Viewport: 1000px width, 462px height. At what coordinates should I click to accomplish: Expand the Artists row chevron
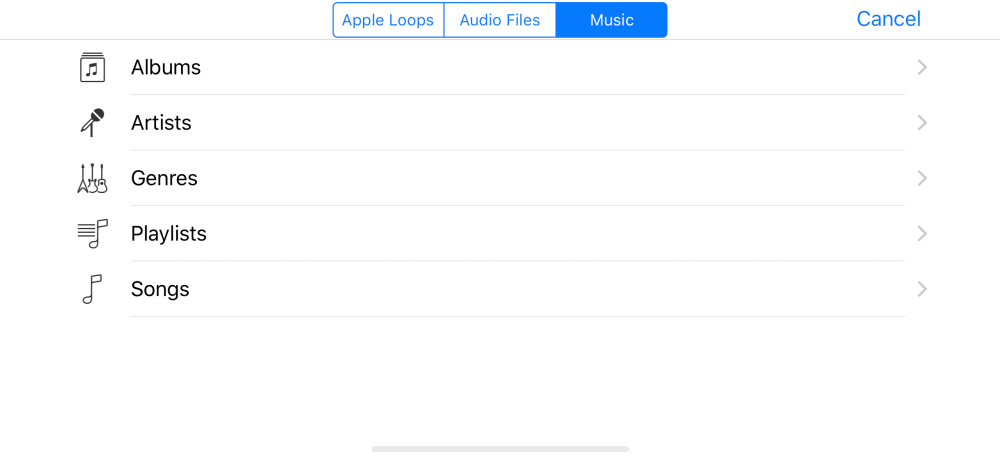(x=922, y=123)
